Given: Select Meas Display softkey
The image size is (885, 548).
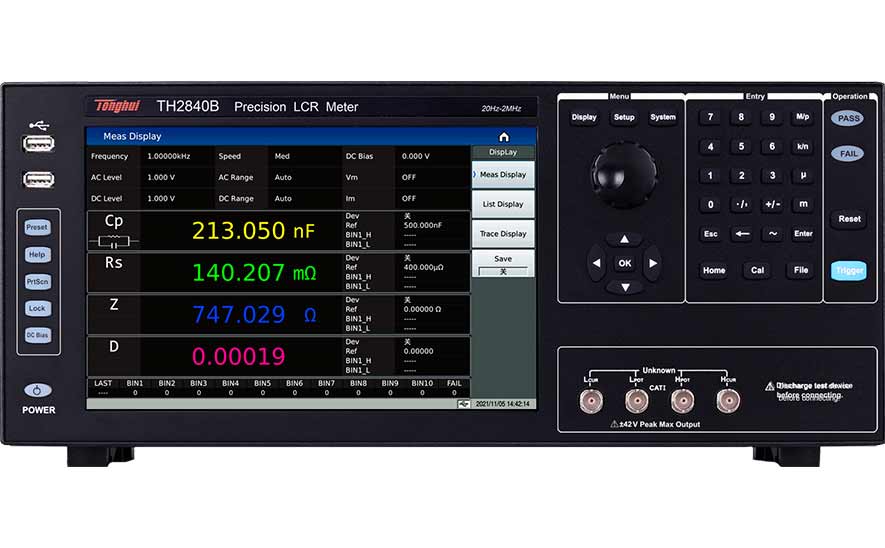Looking at the screenshot, I should 503,174.
